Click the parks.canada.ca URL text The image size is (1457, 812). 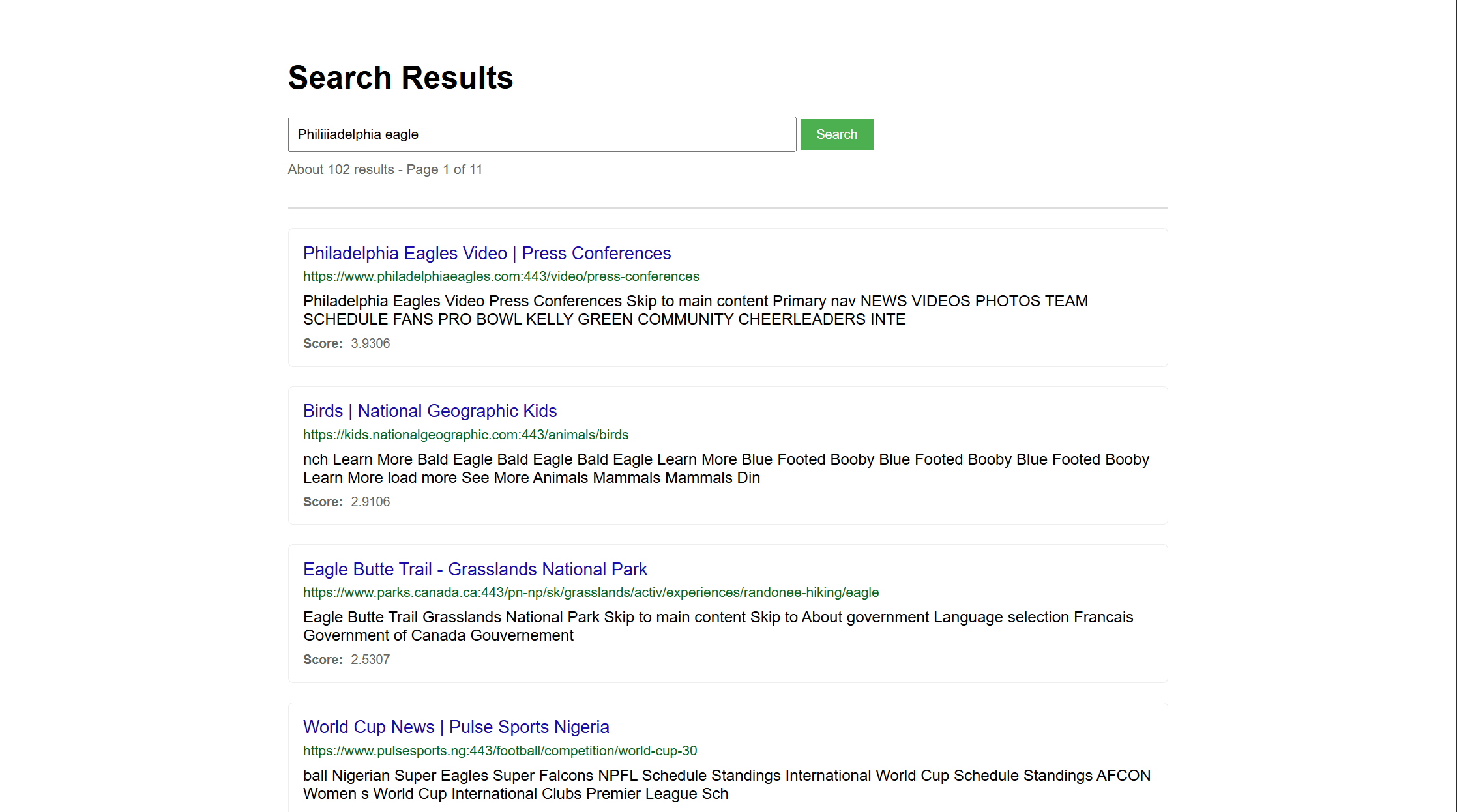591,592
